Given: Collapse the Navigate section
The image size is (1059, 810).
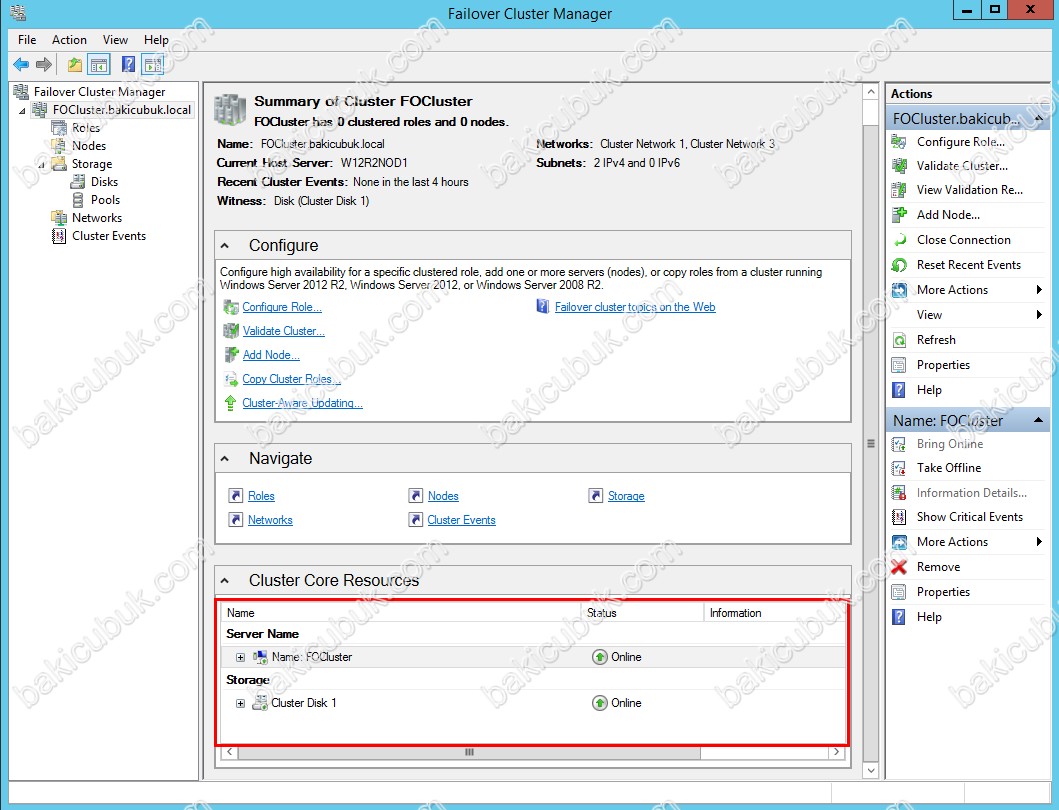Looking at the screenshot, I should pos(225,459).
